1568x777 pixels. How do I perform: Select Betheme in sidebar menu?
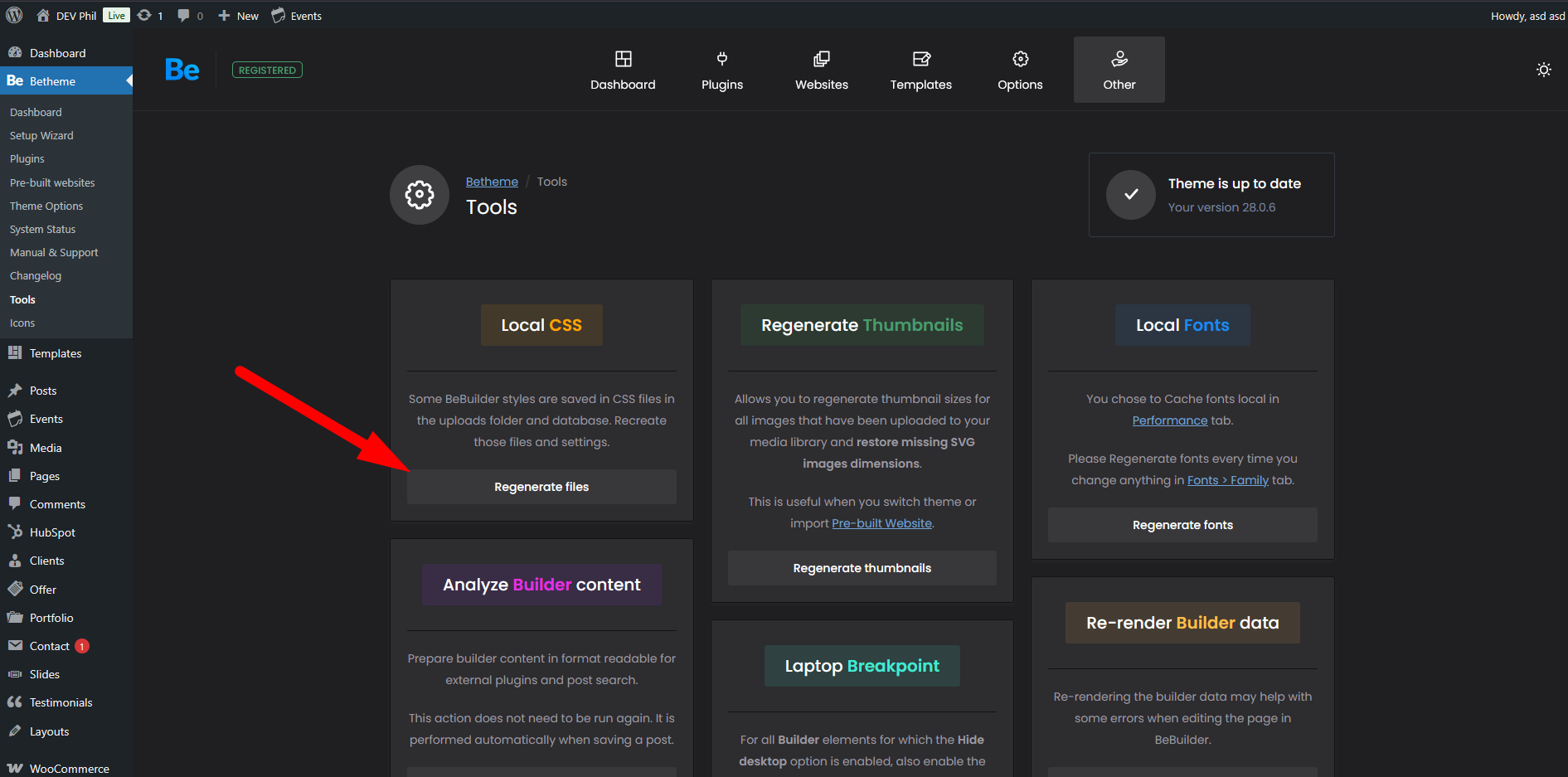click(x=66, y=80)
